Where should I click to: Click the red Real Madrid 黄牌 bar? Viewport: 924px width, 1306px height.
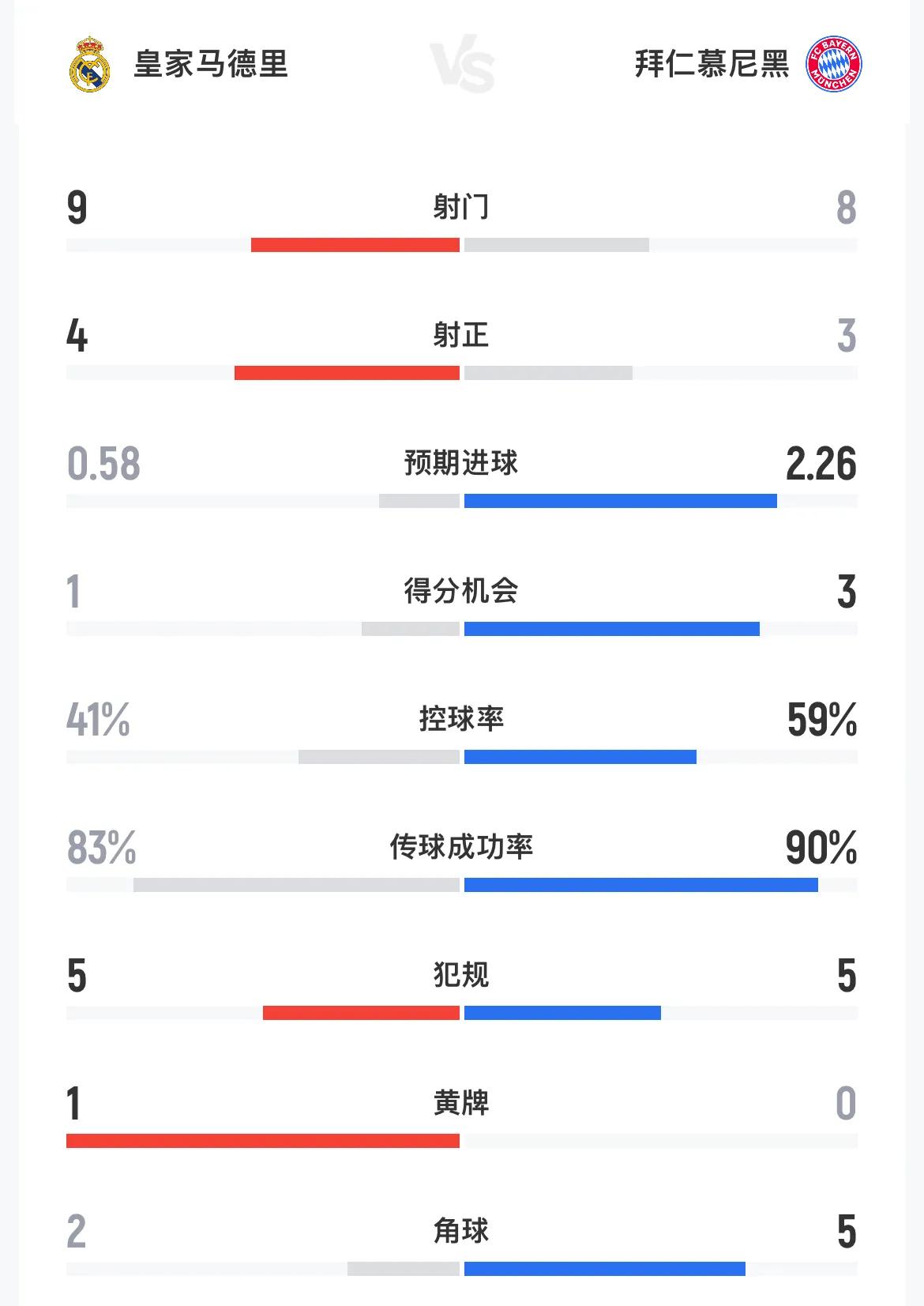coord(263,1141)
